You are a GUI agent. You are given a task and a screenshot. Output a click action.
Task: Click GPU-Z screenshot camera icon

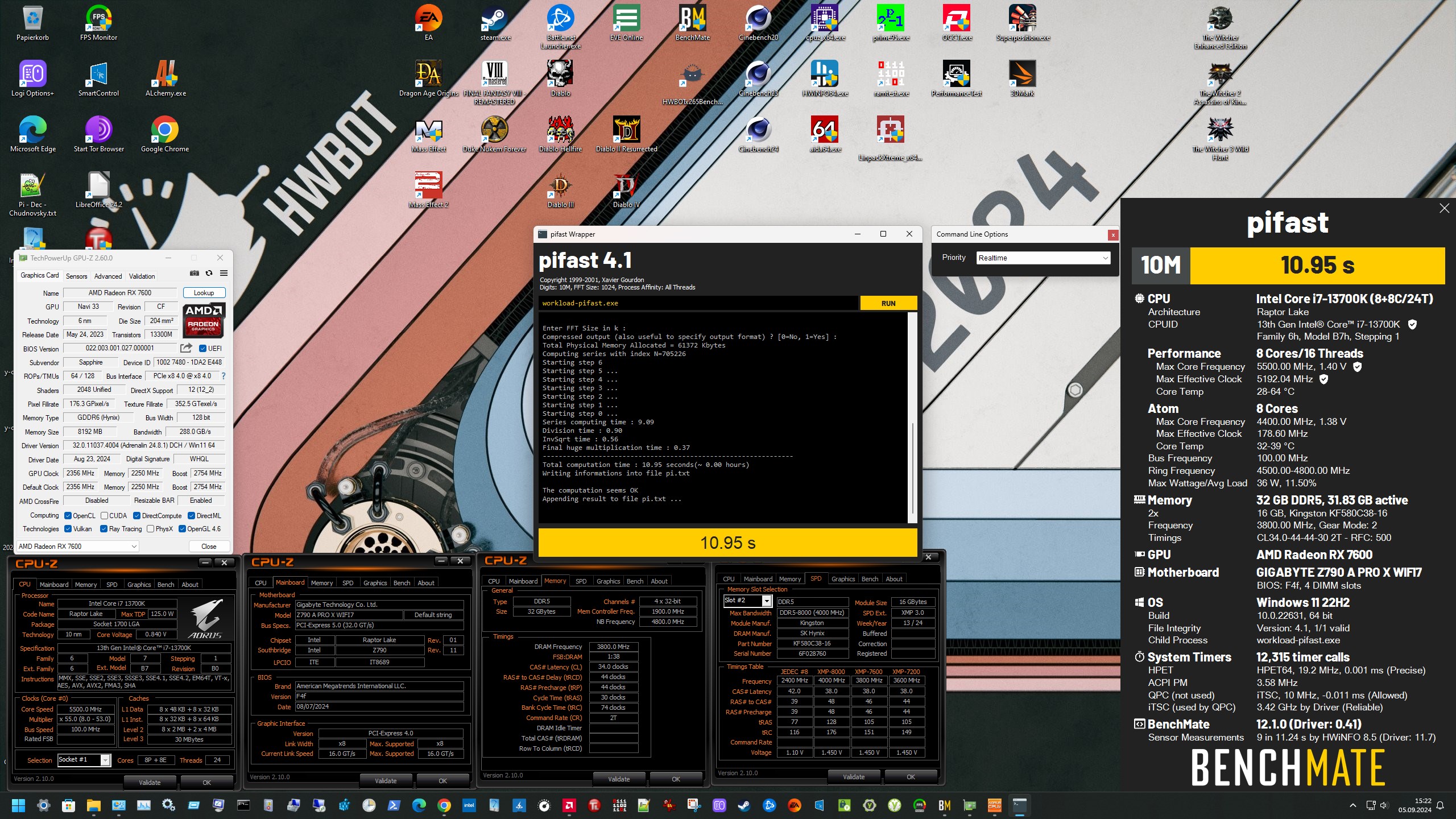[195, 274]
